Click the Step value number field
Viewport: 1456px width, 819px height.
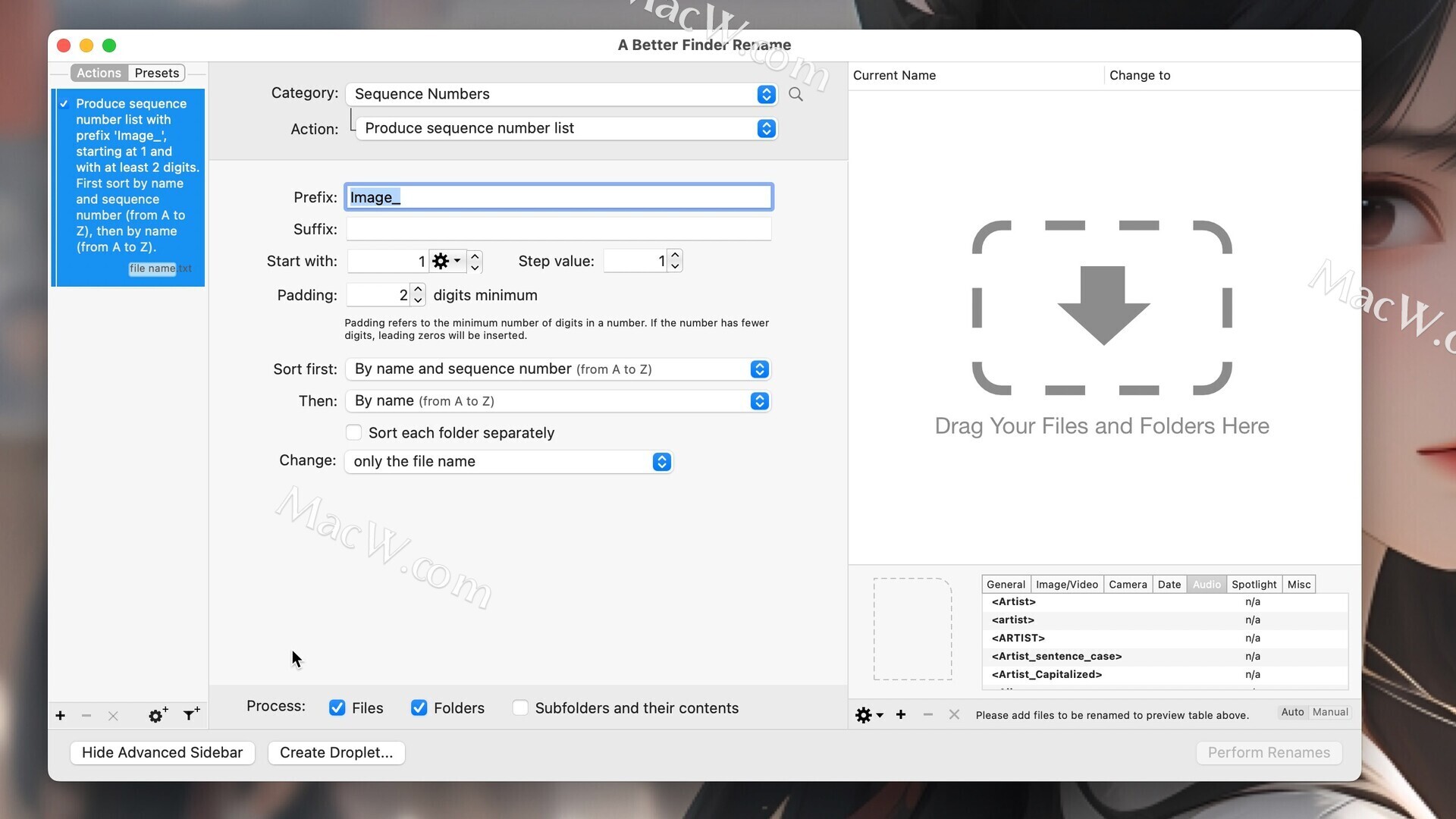pos(635,261)
